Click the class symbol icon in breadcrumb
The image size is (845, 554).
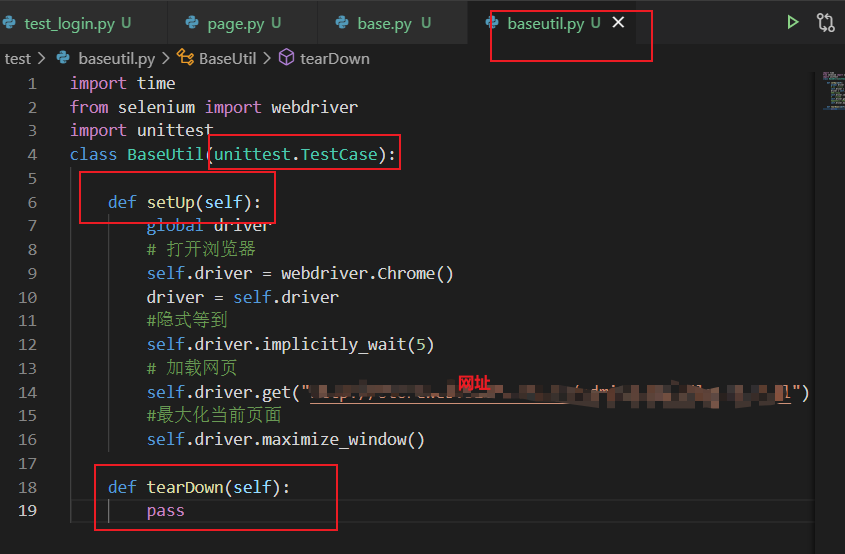tap(185, 57)
